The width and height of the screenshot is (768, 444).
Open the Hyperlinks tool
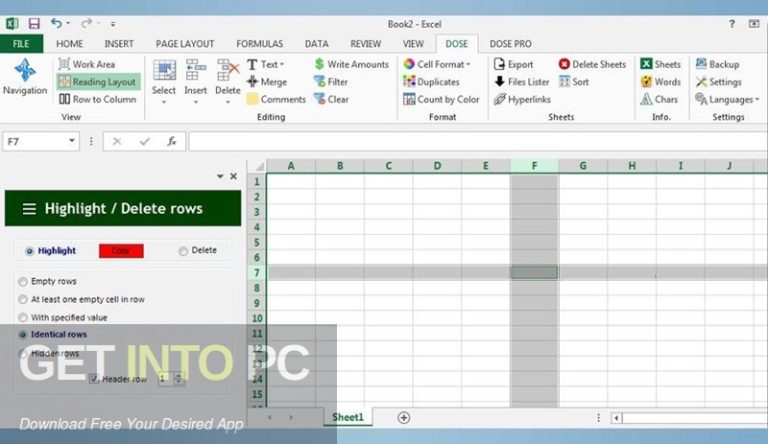point(522,99)
